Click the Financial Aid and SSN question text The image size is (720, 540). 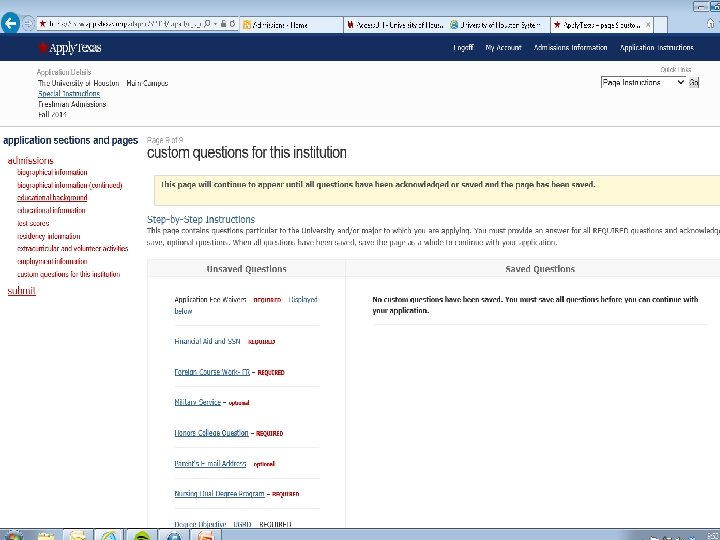207,341
